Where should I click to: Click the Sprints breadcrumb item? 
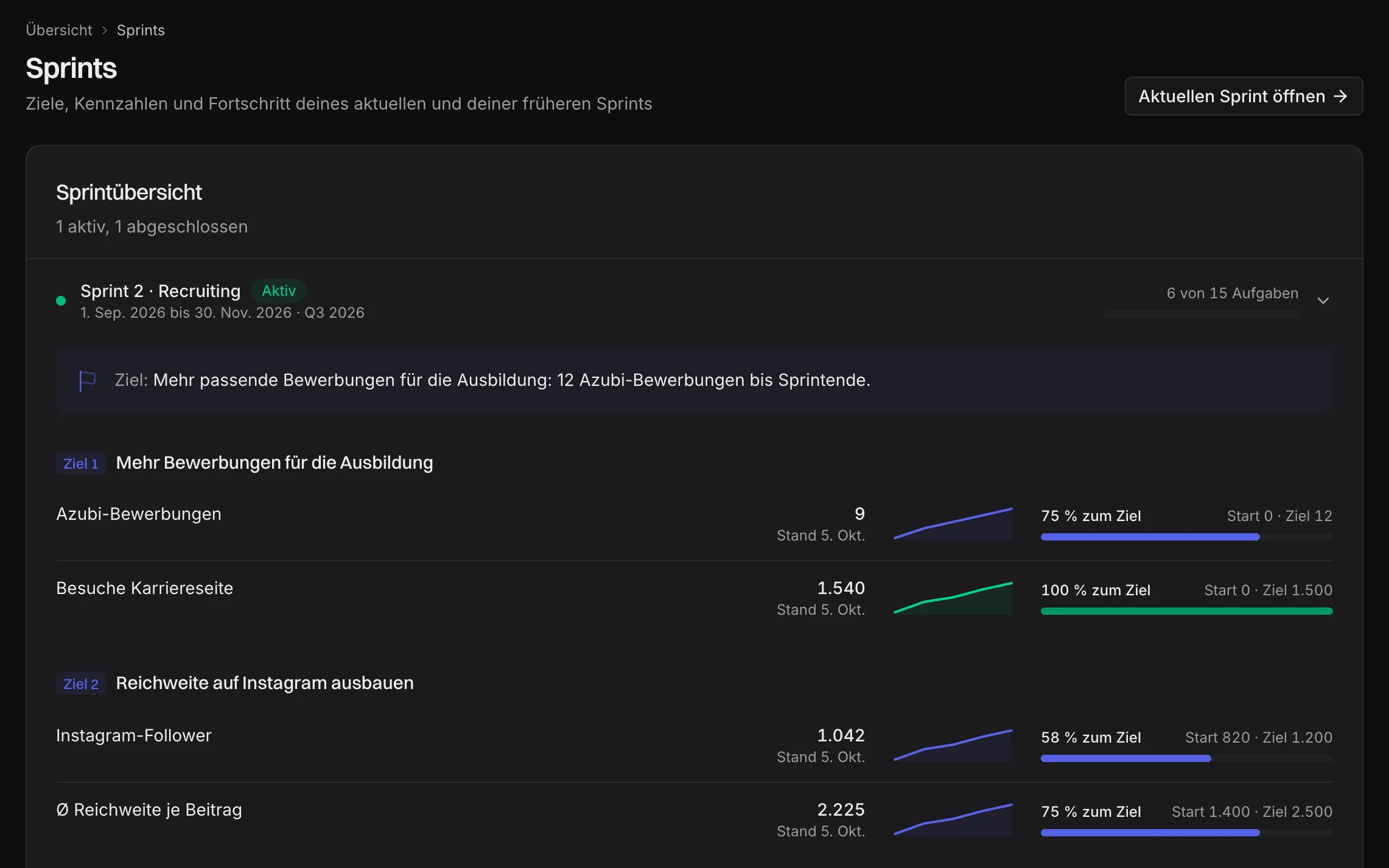(141, 30)
